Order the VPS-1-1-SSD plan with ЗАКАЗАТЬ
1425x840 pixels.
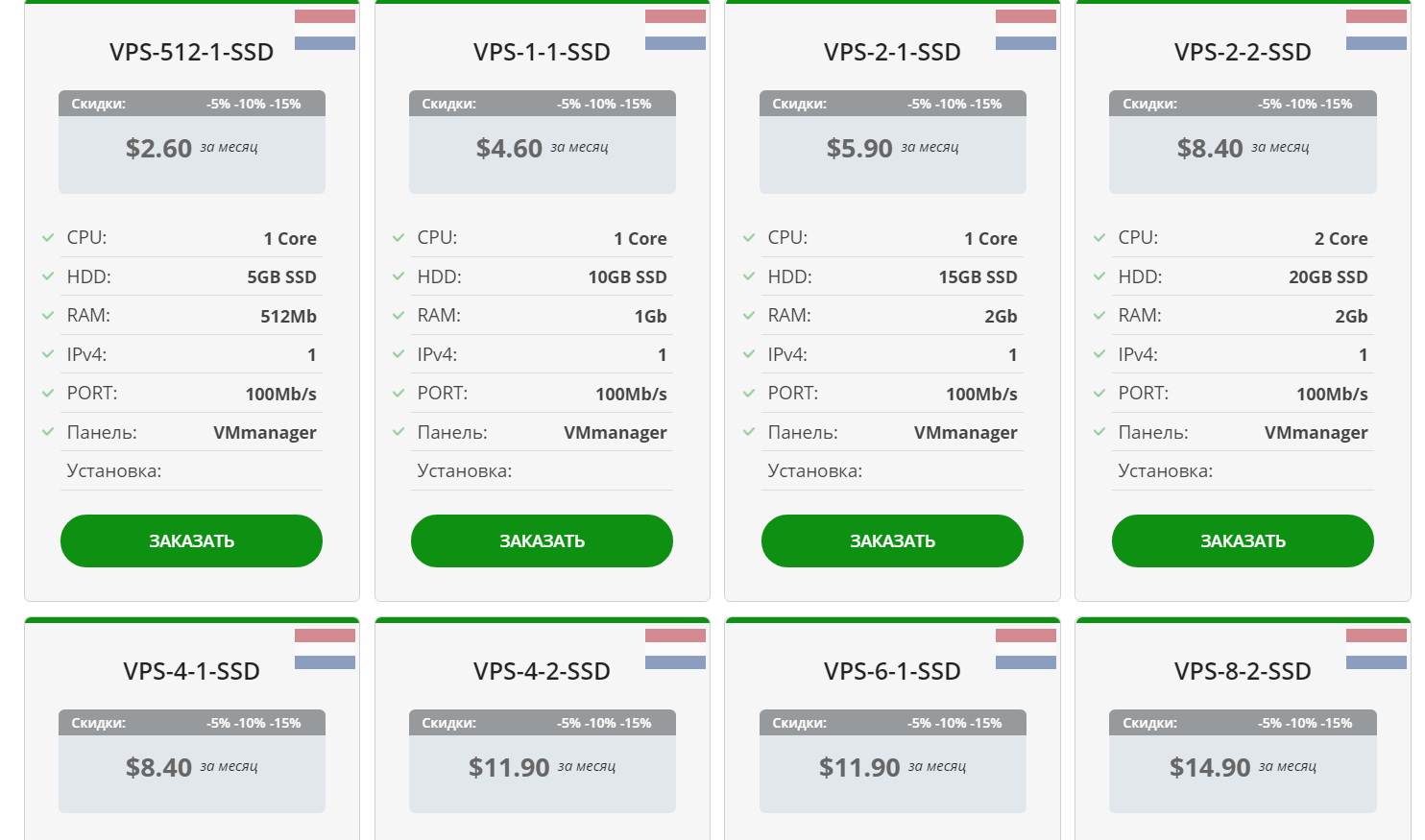click(x=542, y=540)
